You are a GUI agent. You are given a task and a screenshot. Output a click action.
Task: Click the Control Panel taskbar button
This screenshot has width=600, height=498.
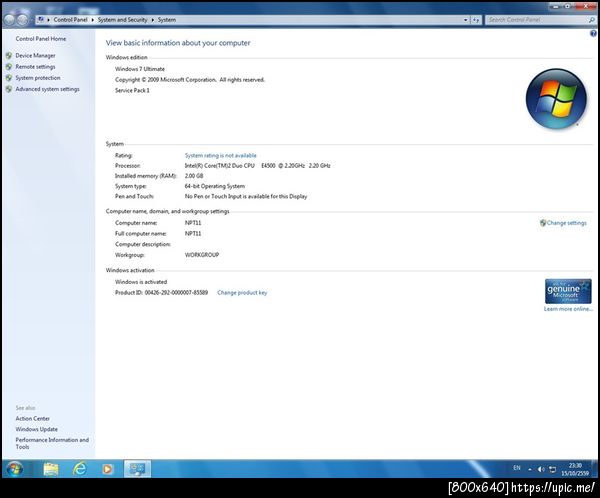[137, 469]
